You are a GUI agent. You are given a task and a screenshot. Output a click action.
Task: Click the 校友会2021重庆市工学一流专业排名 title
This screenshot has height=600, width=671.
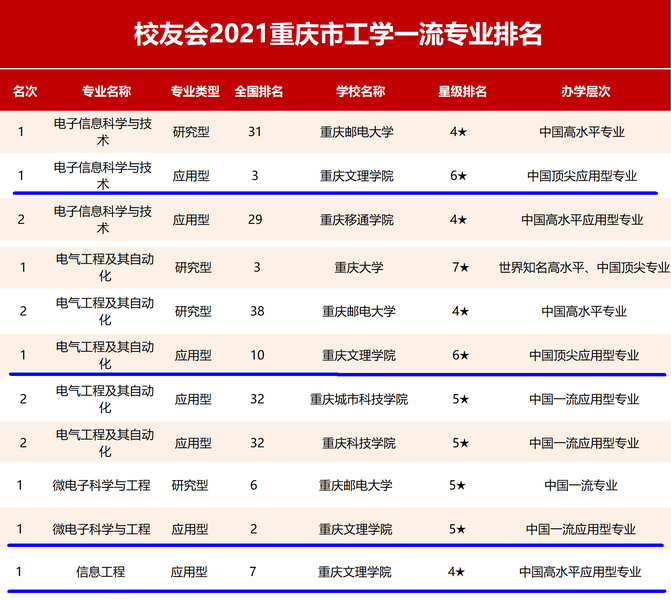point(337,34)
